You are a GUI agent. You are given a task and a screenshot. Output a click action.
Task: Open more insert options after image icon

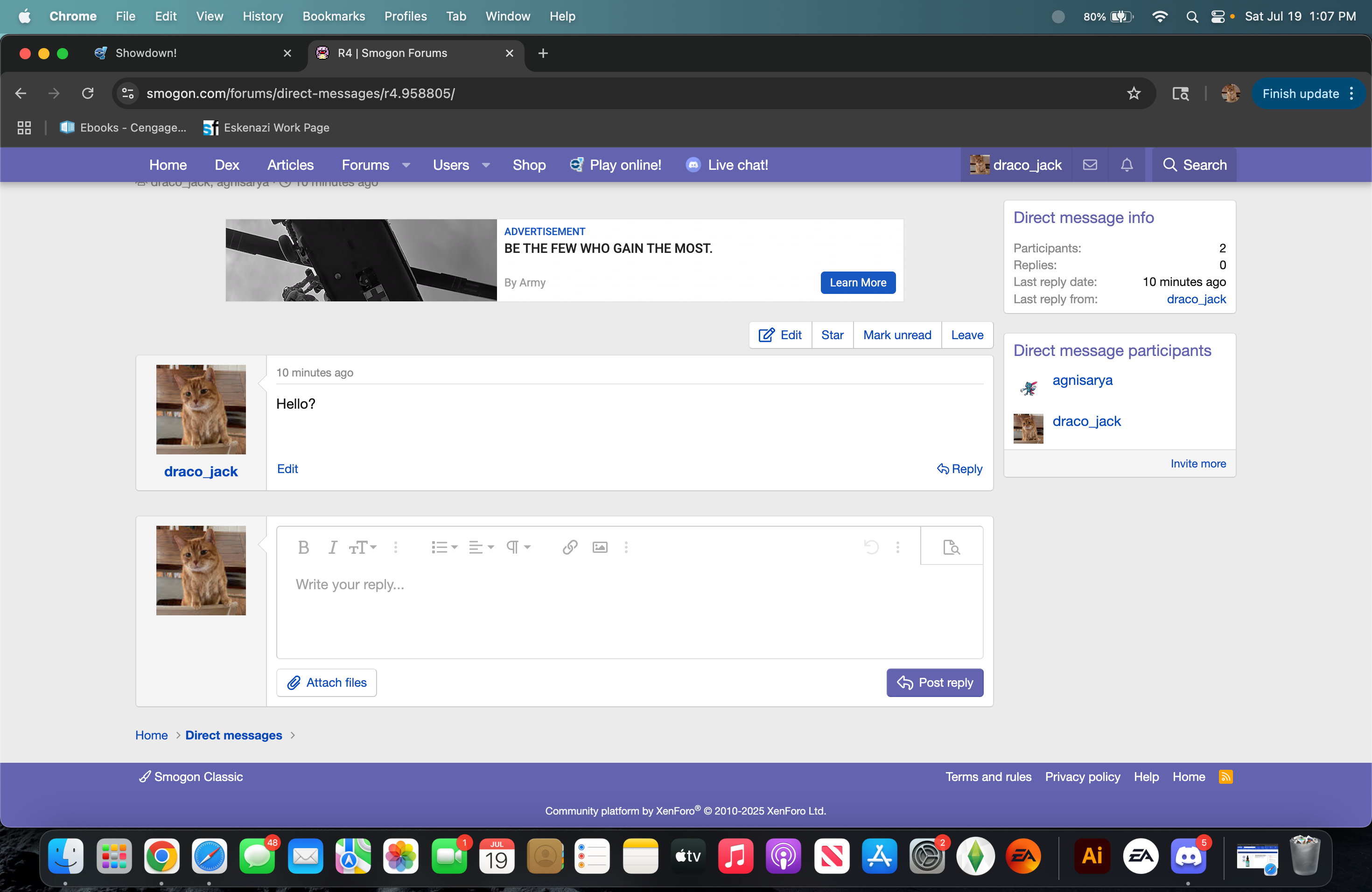pos(626,547)
